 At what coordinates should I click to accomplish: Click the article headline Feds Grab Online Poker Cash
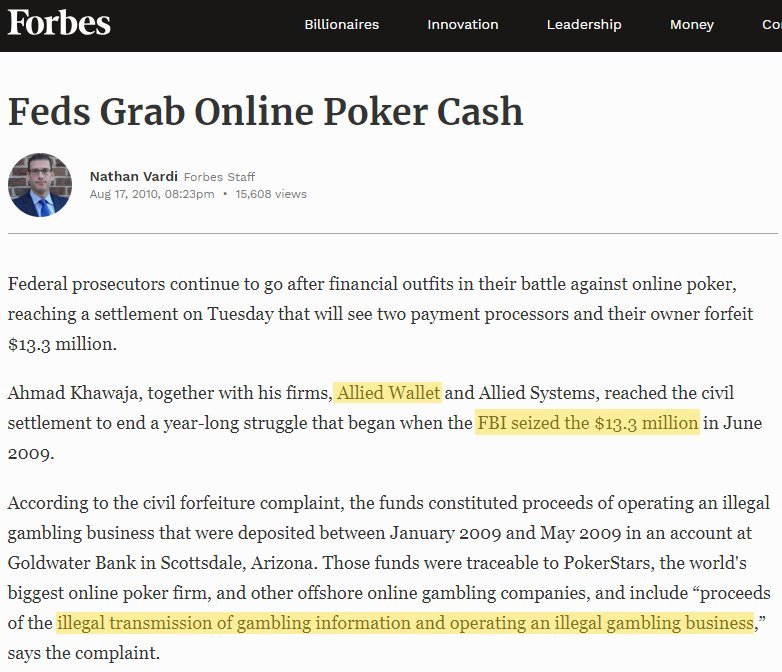(x=265, y=111)
